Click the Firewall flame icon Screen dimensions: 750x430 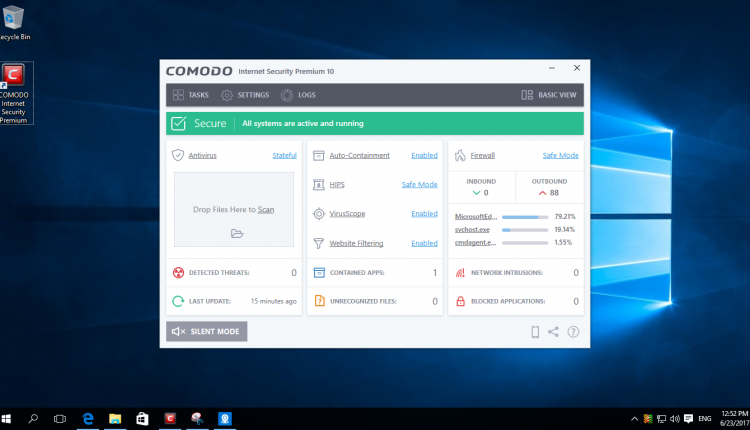[x=460, y=155]
